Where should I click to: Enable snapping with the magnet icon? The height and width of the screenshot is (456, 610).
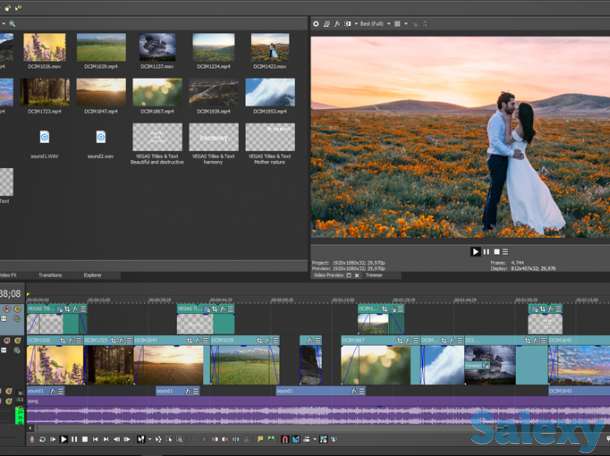click(283, 439)
